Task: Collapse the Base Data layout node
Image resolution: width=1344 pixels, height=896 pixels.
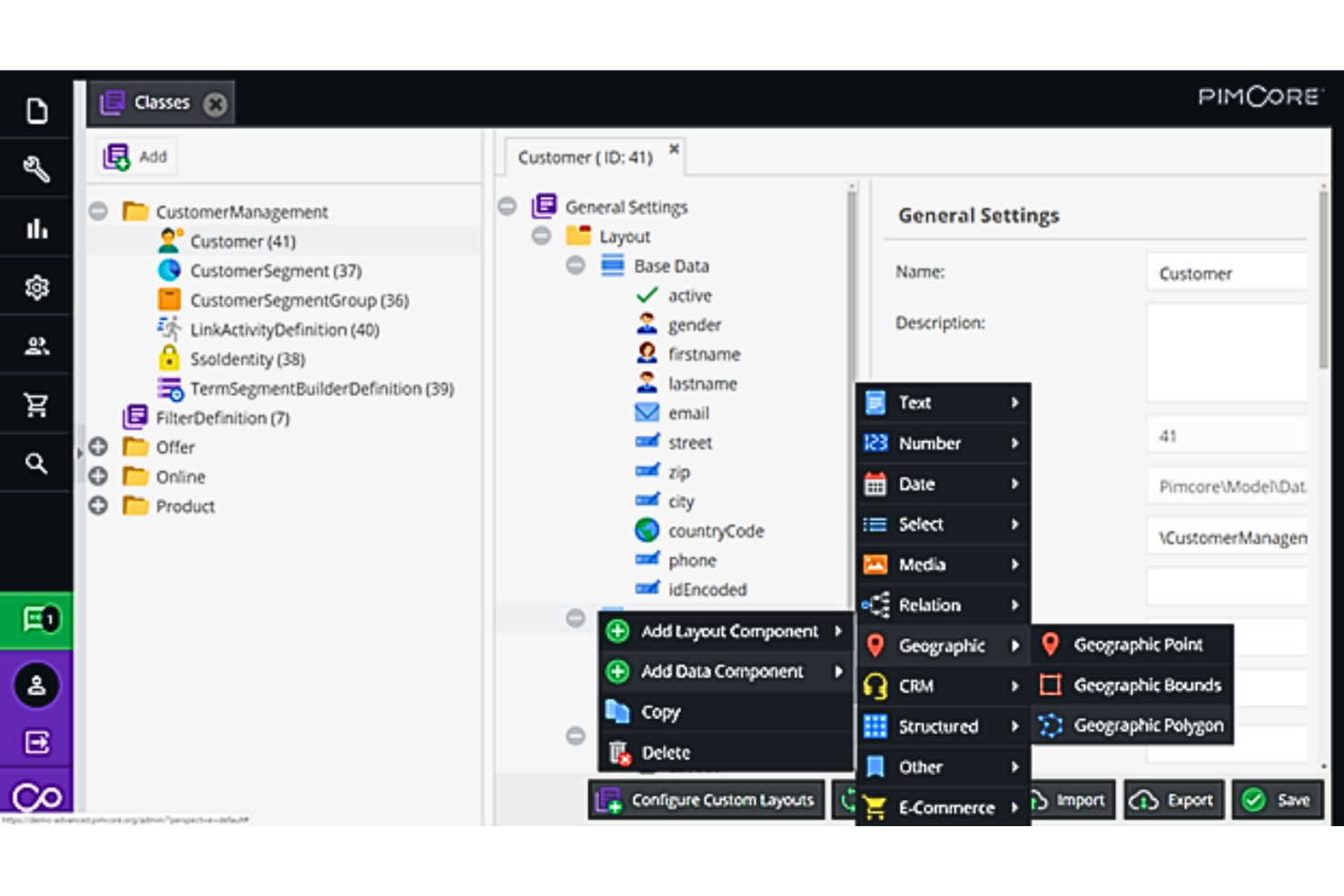Action: tap(576, 265)
